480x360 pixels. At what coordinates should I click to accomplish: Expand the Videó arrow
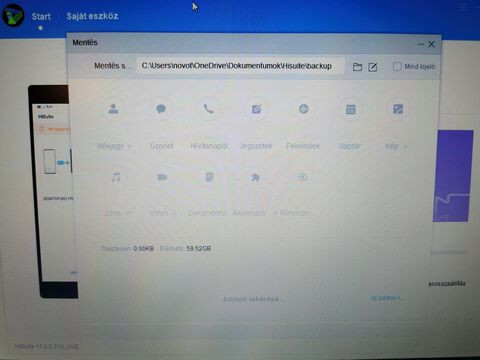174,213
